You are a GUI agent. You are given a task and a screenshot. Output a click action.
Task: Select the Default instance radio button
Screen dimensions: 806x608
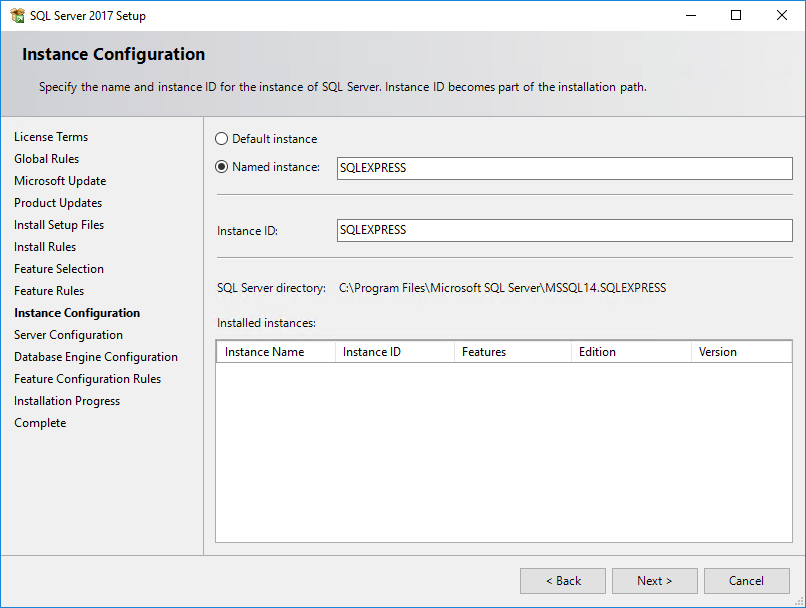tap(222, 139)
